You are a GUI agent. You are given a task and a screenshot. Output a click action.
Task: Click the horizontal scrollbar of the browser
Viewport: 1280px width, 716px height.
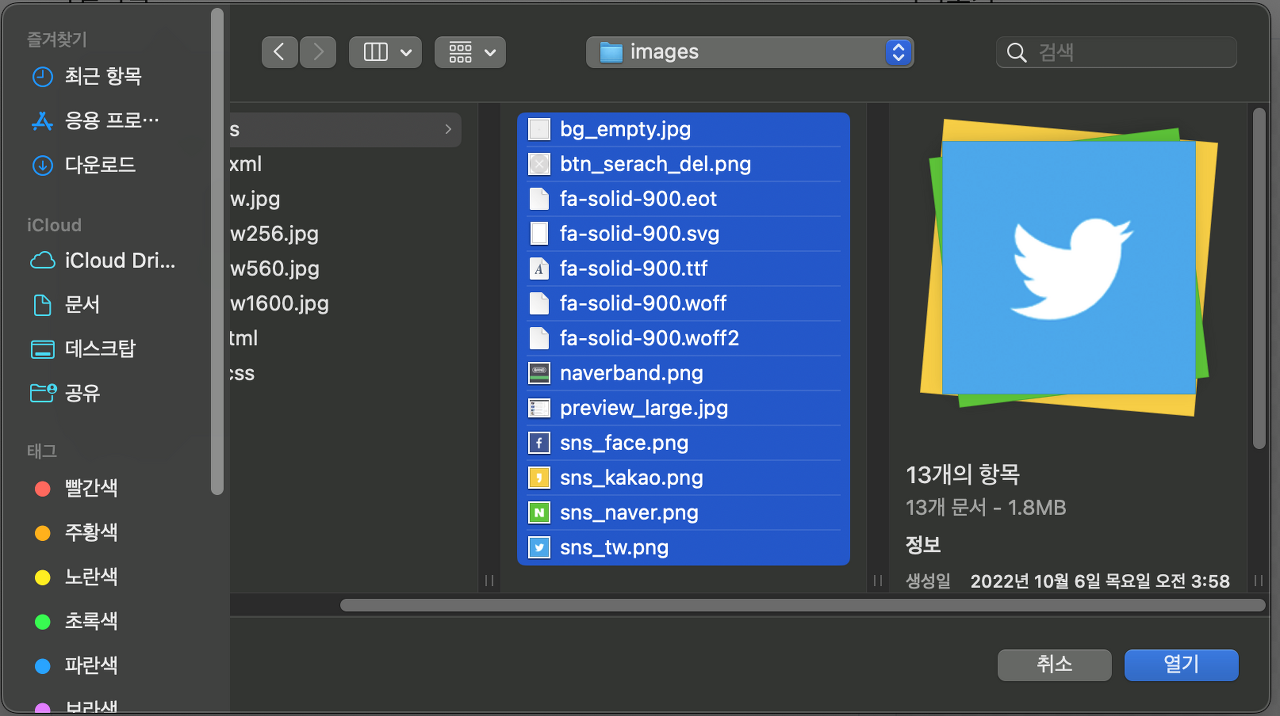click(802, 605)
